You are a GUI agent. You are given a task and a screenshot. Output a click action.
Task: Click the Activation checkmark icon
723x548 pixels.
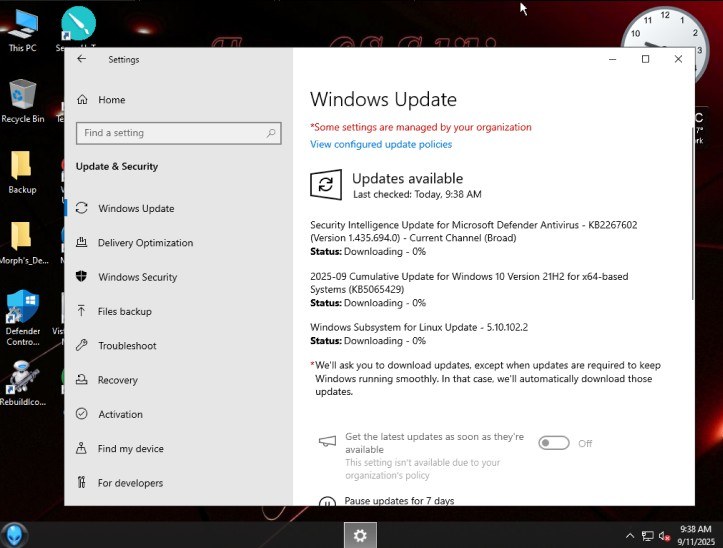(82, 414)
